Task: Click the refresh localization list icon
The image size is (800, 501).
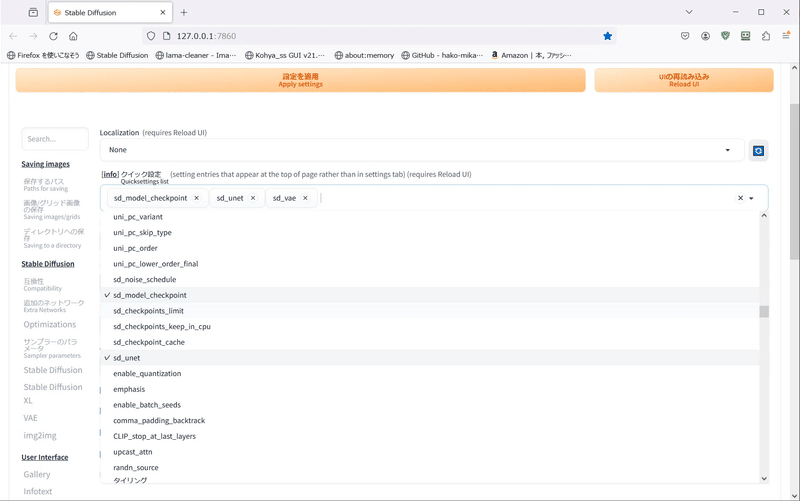Action: pyautogui.click(x=758, y=151)
